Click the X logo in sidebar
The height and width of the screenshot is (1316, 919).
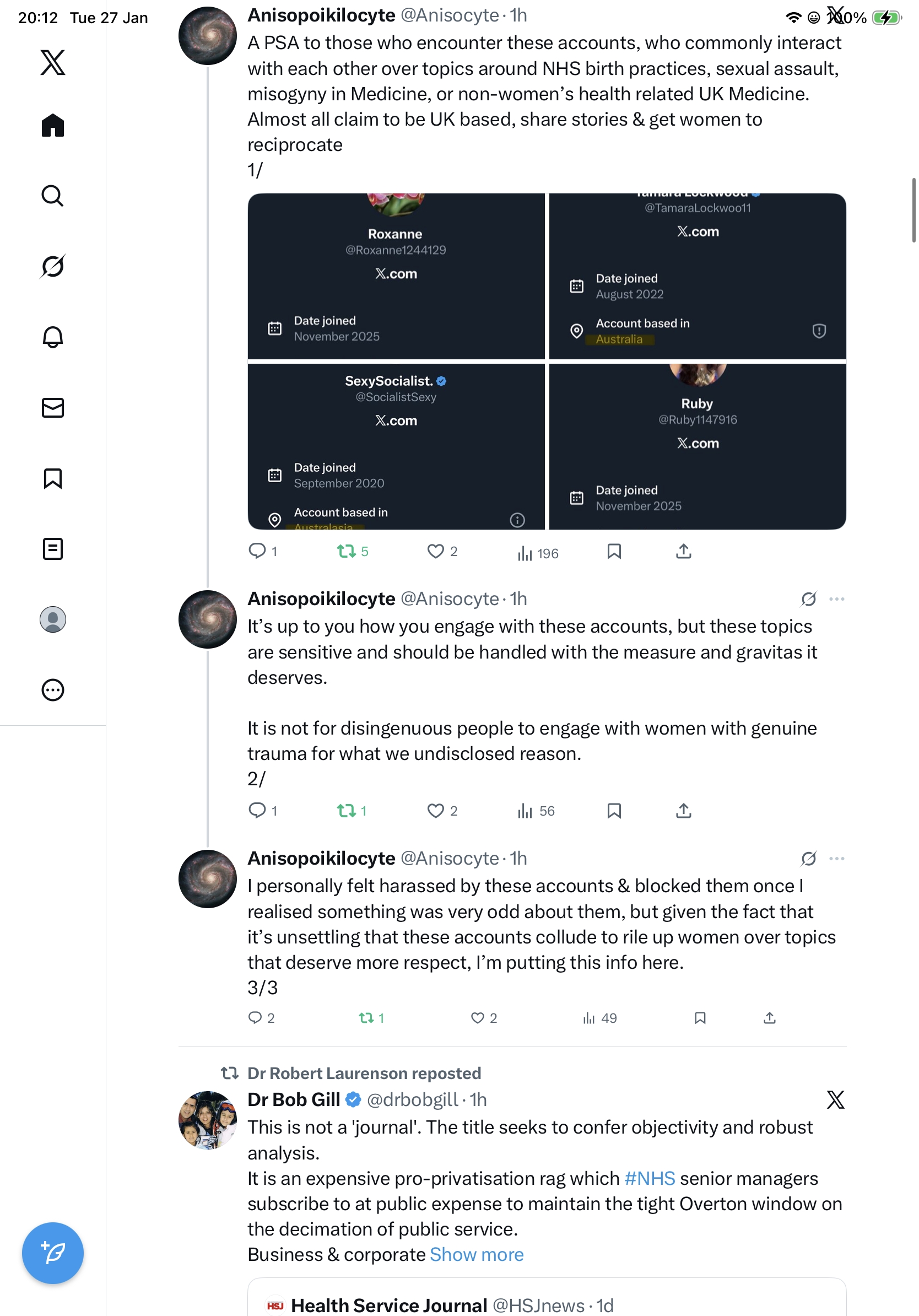point(53,62)
